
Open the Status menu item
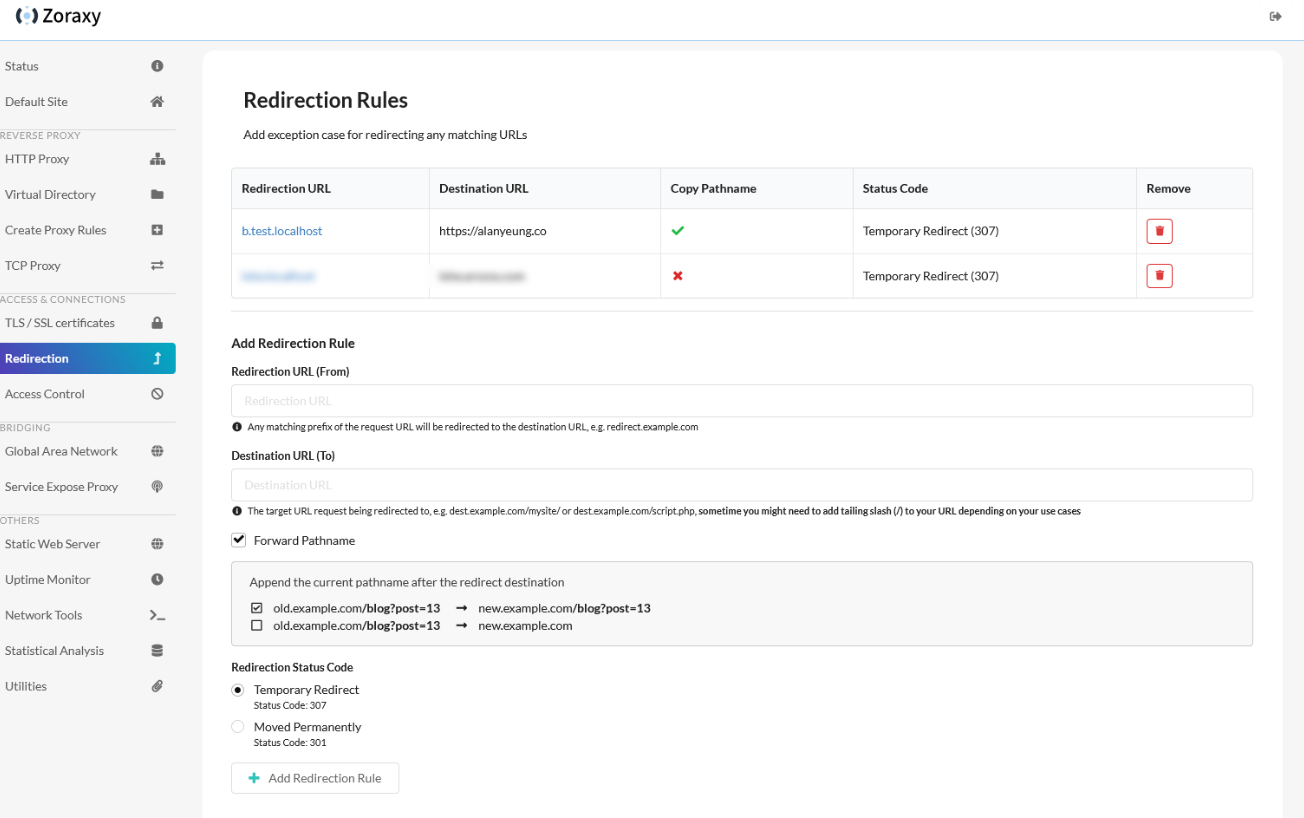click(87, 66)
